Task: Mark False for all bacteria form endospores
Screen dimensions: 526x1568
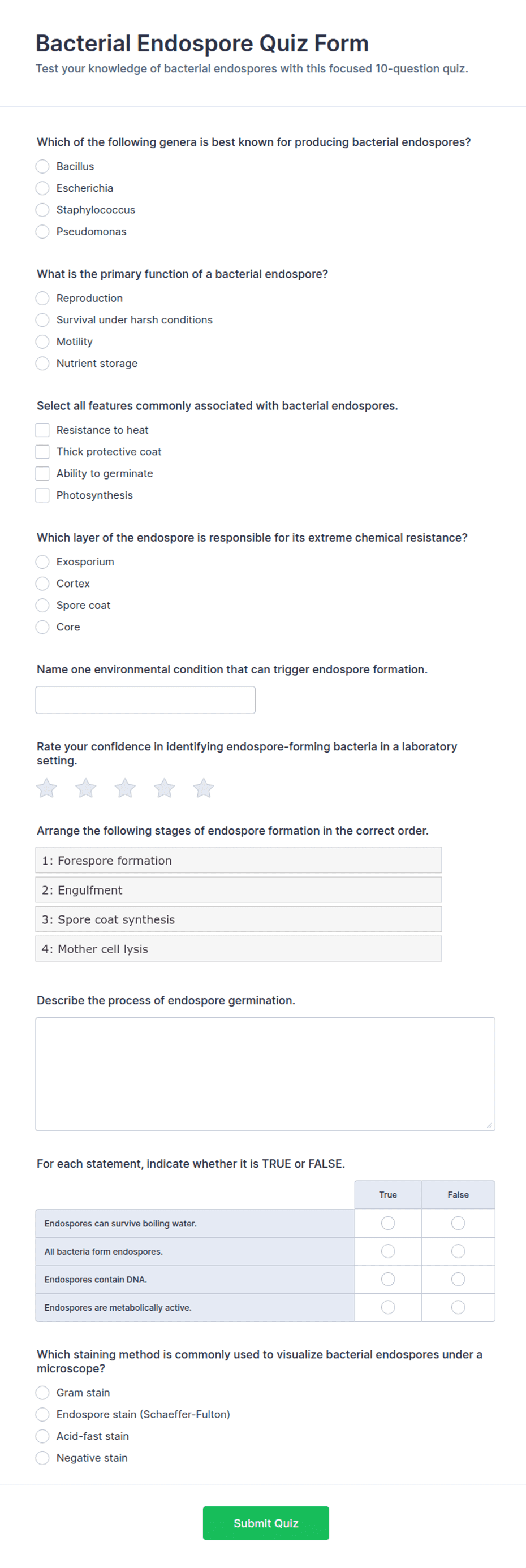Action: [x=458, y=1251]
